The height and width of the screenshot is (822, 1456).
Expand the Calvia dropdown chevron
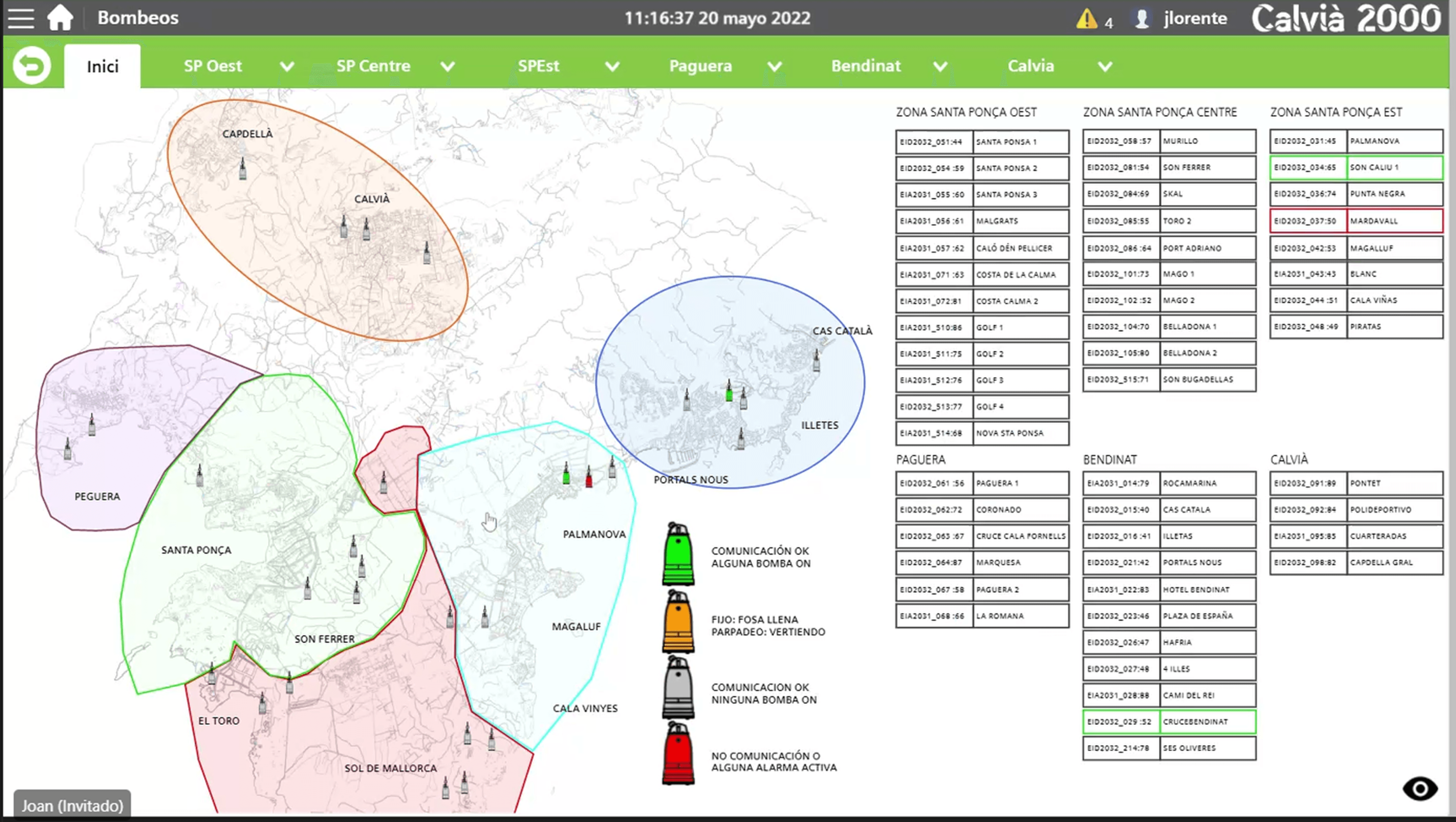pos(1105,67)
